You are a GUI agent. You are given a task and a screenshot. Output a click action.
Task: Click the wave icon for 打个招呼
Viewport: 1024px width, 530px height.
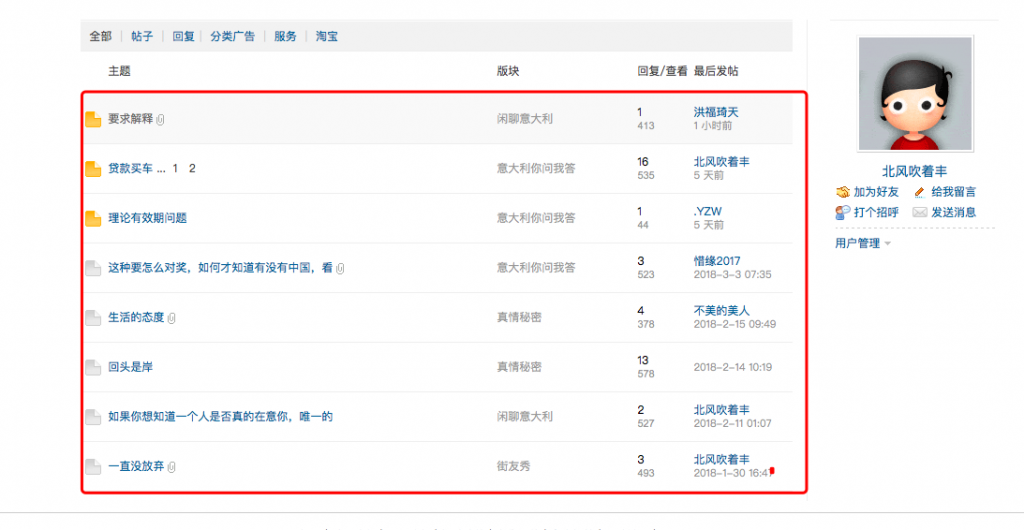843,212
